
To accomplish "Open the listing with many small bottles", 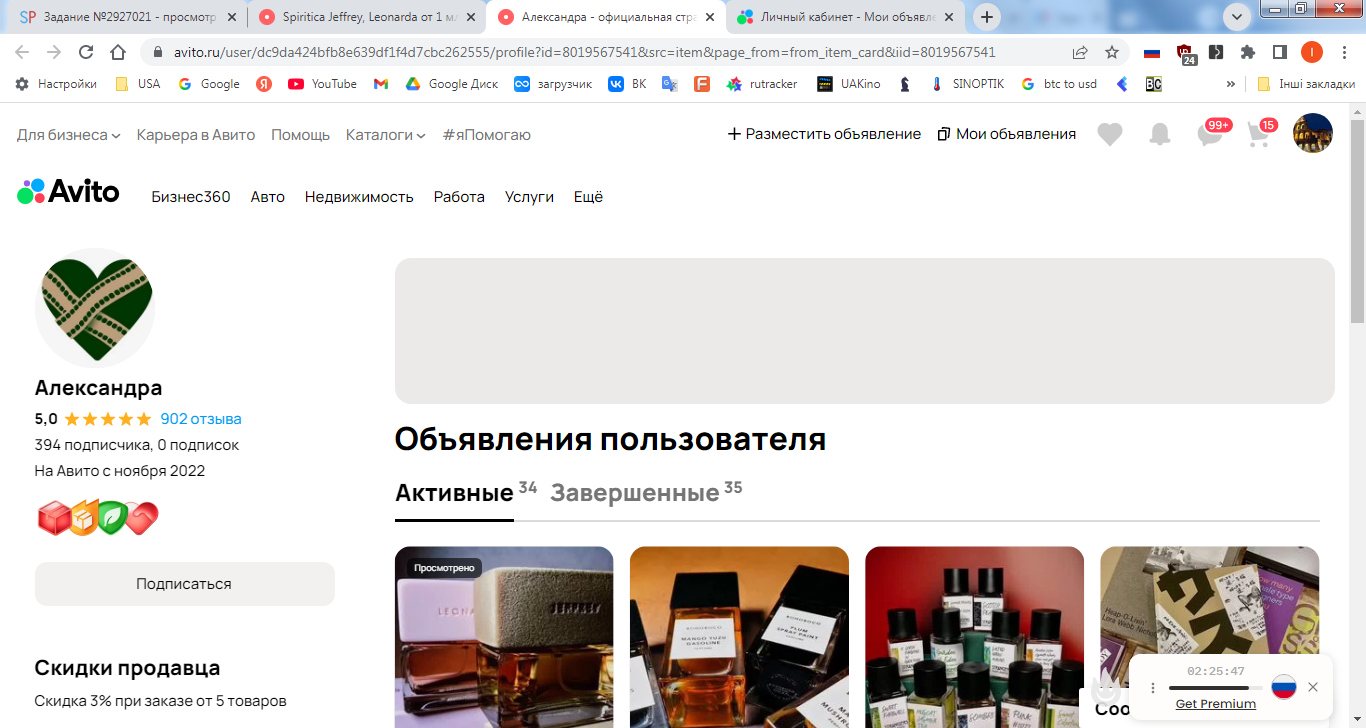I will click(974, 637).
